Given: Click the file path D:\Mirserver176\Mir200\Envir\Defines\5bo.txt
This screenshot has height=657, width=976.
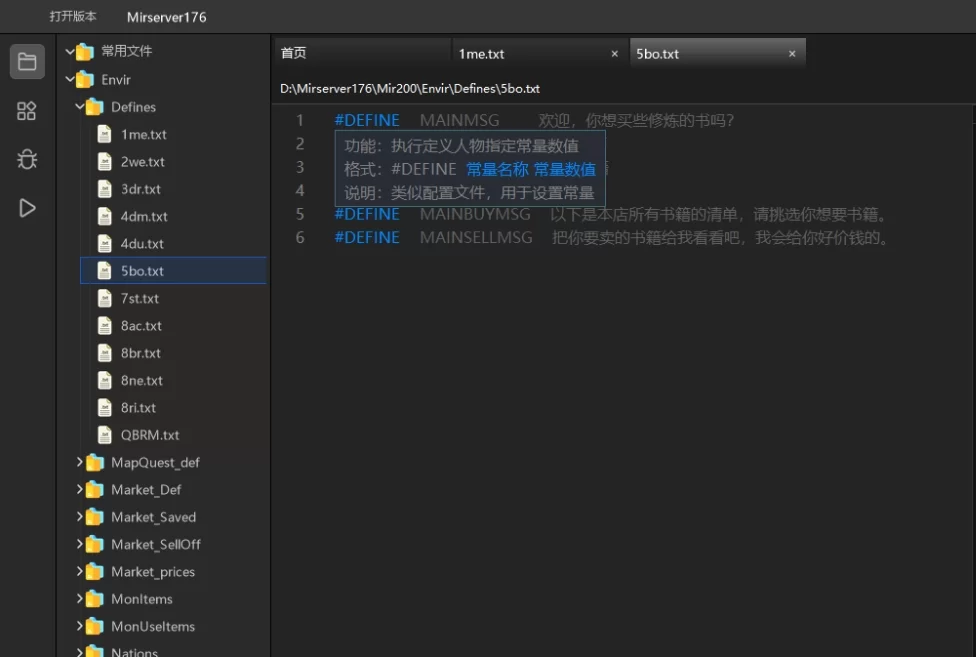Looking at the screenshot, I should coord(410,88).
